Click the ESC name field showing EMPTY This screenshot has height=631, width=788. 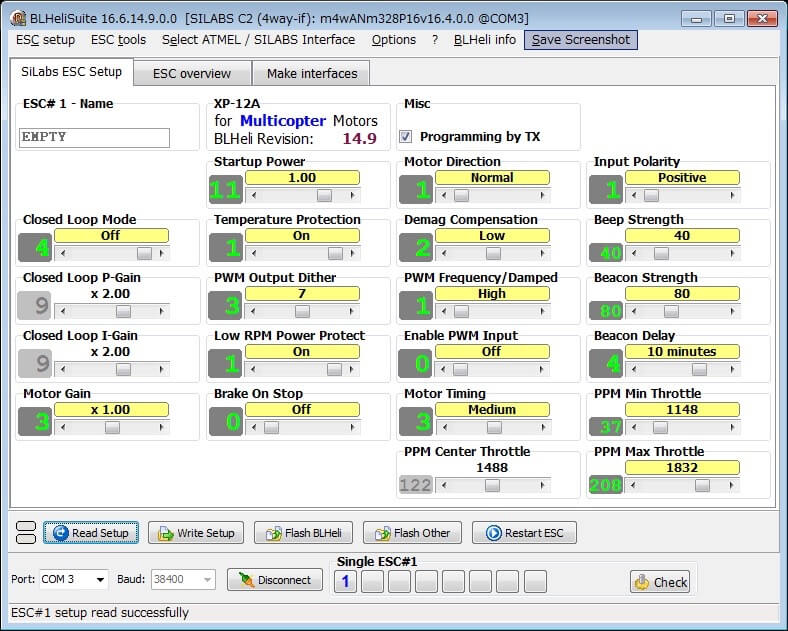(94, 138)
